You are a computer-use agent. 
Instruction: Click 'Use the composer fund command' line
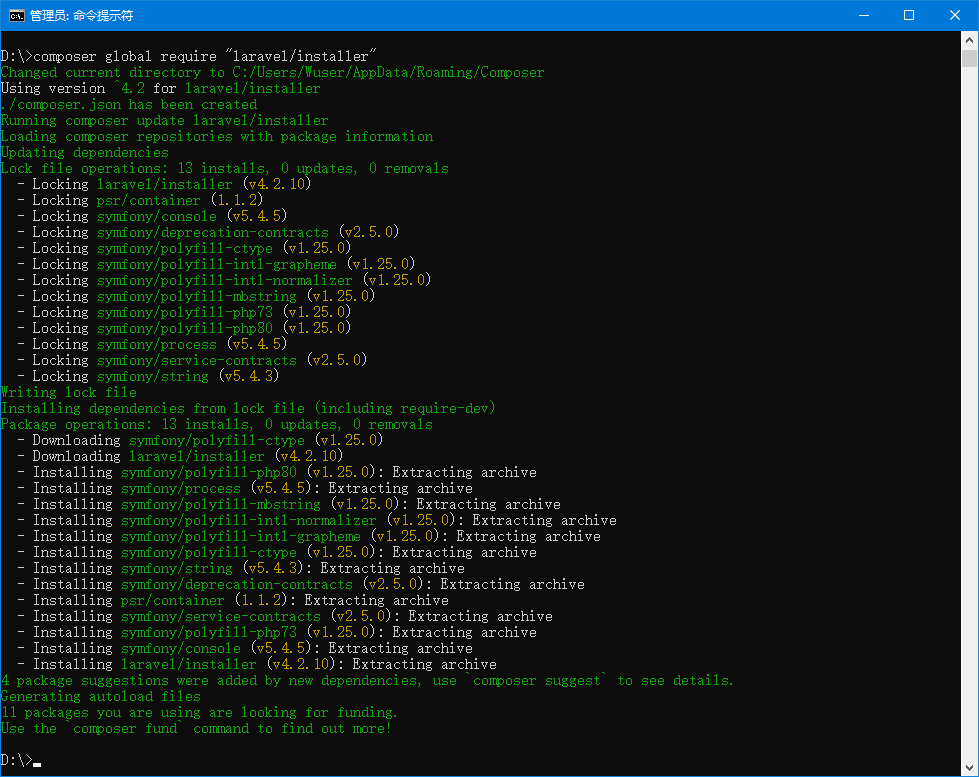point(195,728)
